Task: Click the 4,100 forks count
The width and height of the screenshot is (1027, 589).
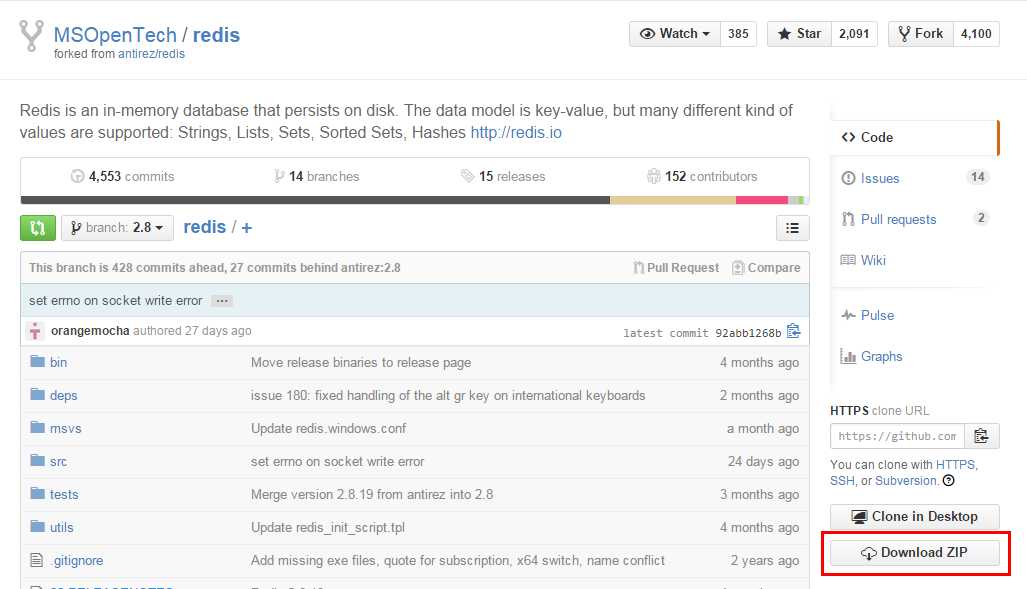Action: point(976,34)
